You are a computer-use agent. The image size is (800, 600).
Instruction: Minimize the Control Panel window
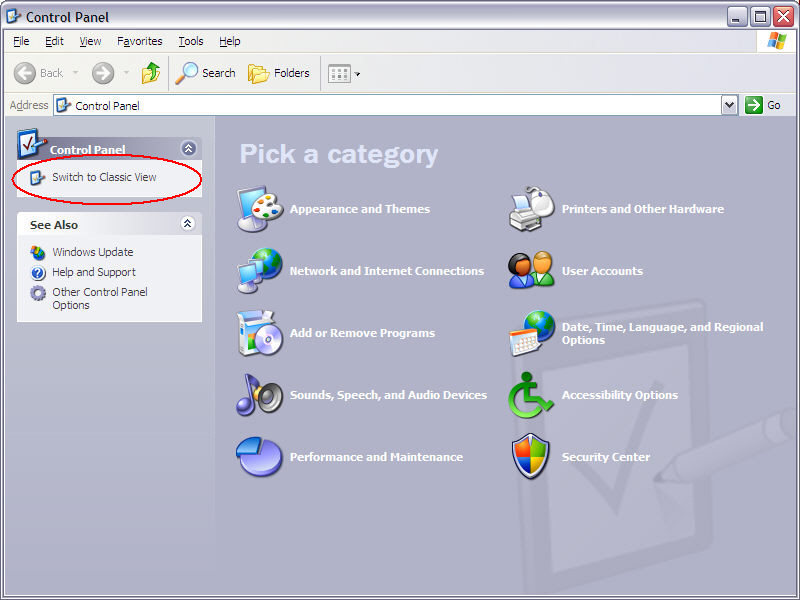point(736,17)
